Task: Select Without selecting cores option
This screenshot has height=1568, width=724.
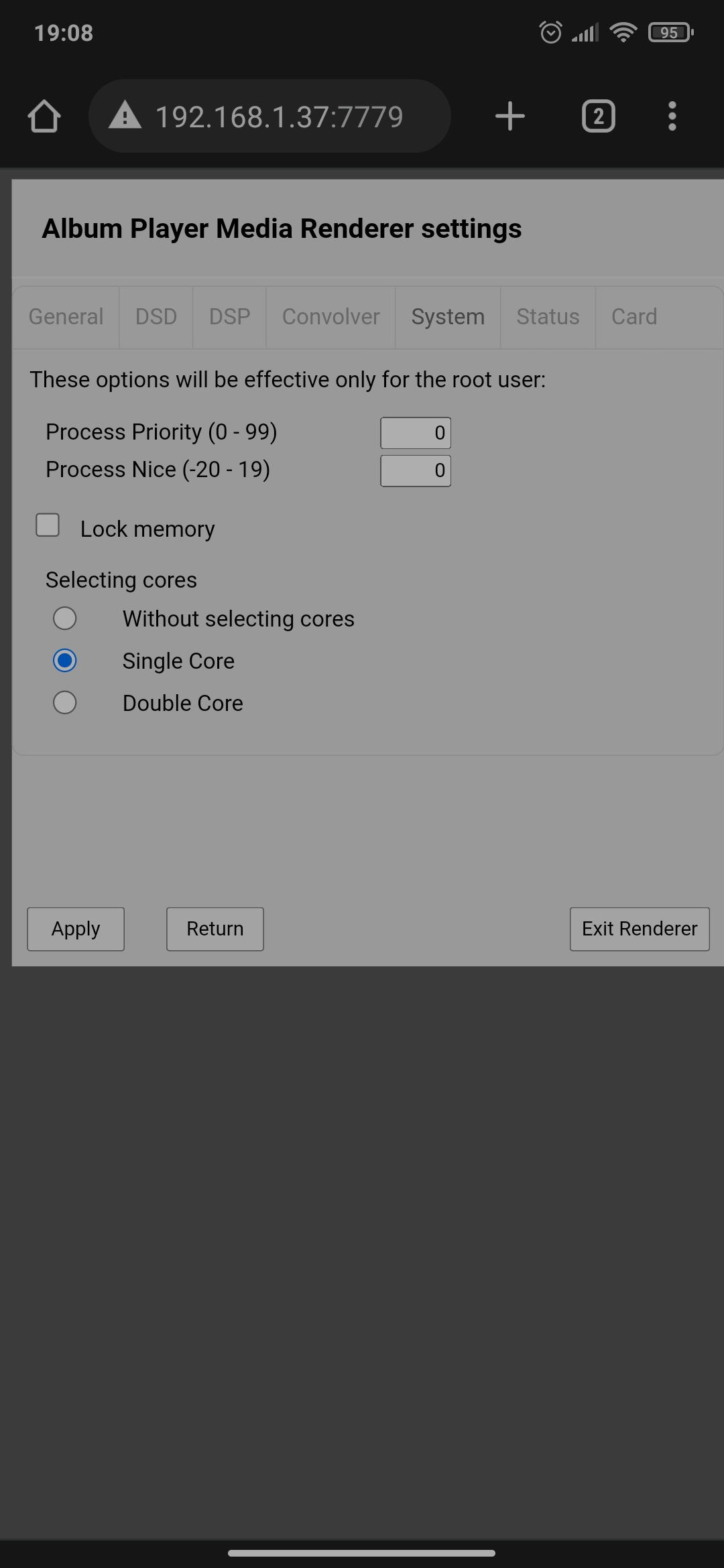Action: 64,618
